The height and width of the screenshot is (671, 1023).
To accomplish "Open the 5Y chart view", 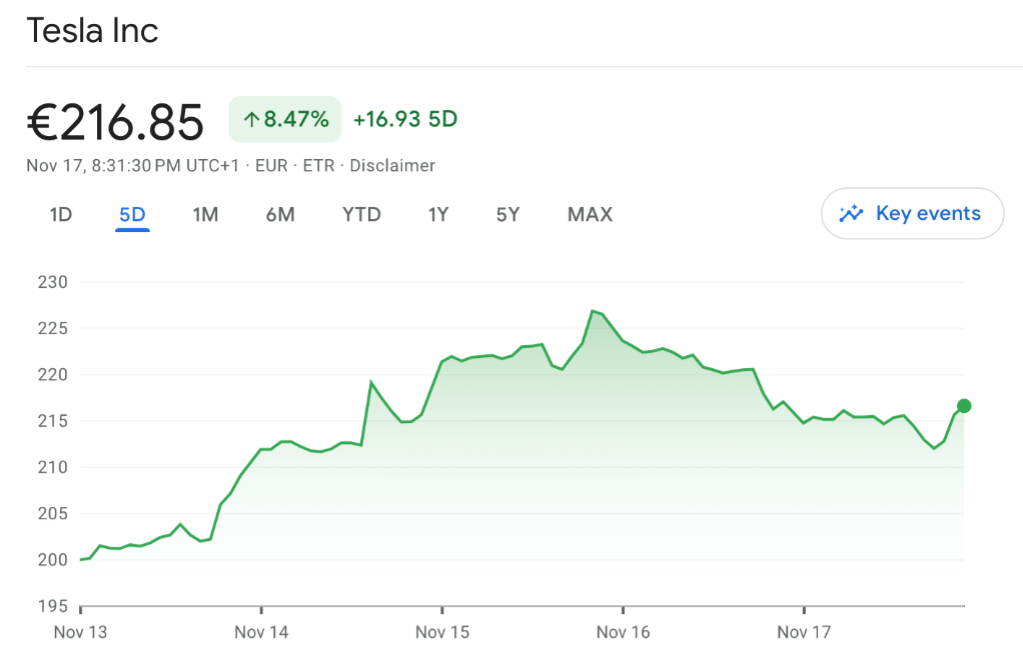I will 508,214.
